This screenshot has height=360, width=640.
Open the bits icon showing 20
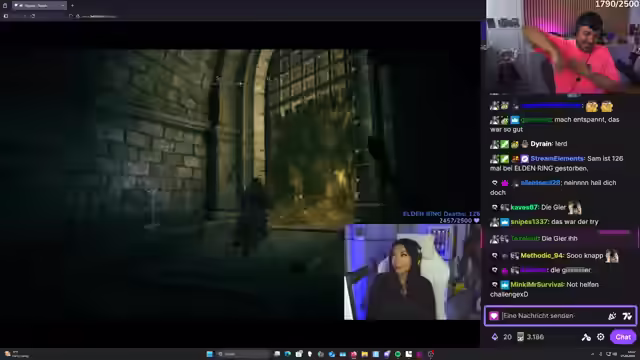pos(502,337)
